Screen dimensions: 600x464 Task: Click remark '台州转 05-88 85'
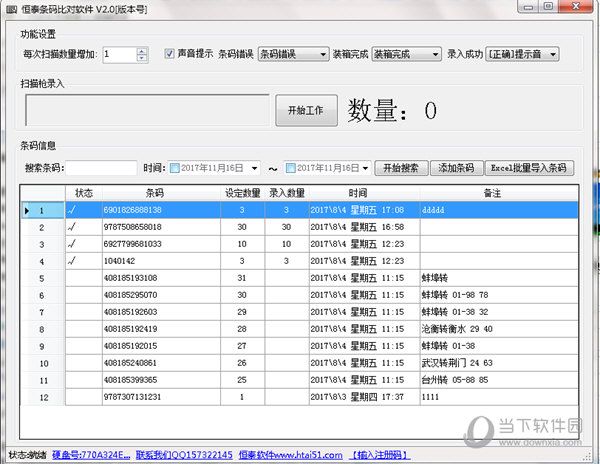pyautogui.click(x=455, y=380)
